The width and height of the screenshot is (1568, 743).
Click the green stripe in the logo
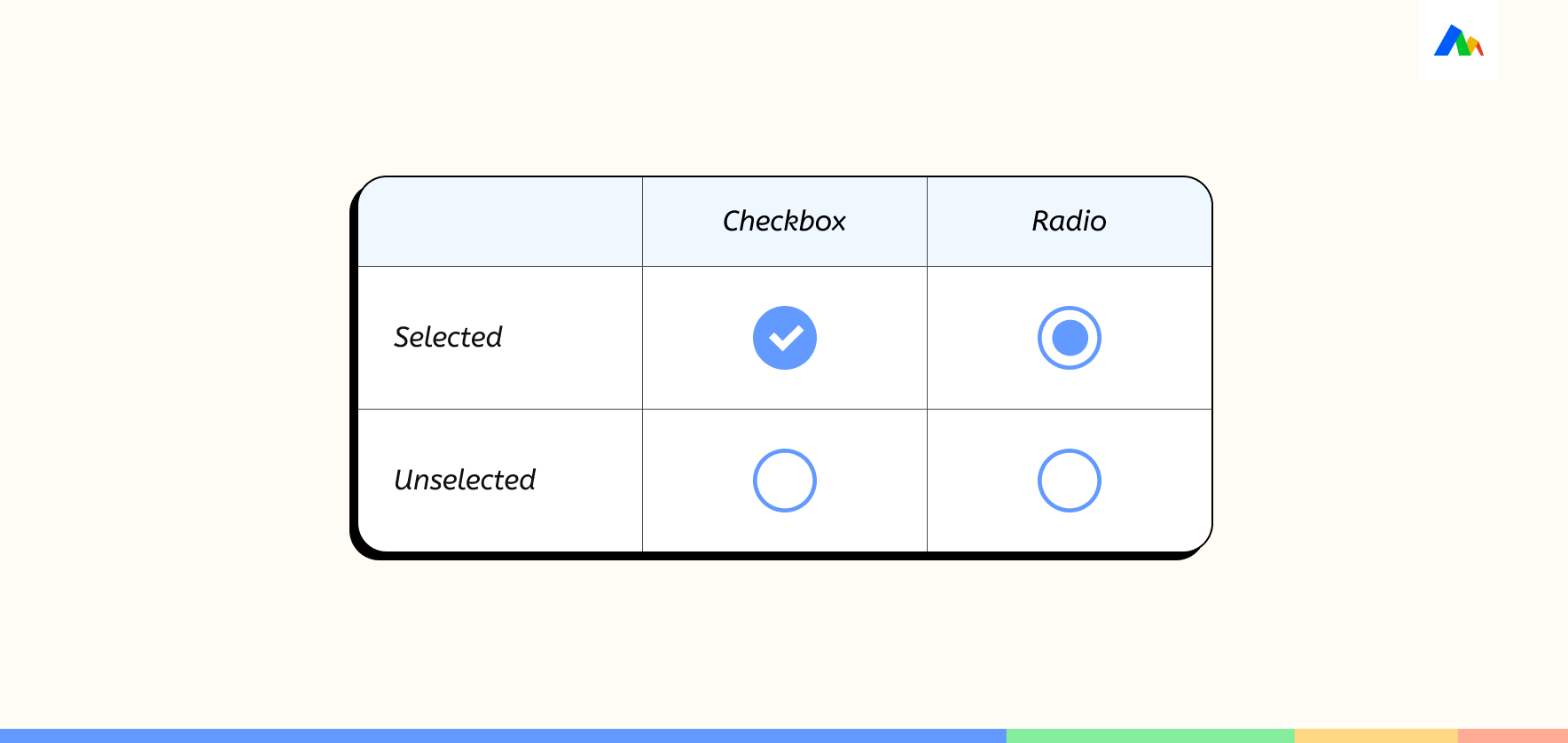[1464, 46]
